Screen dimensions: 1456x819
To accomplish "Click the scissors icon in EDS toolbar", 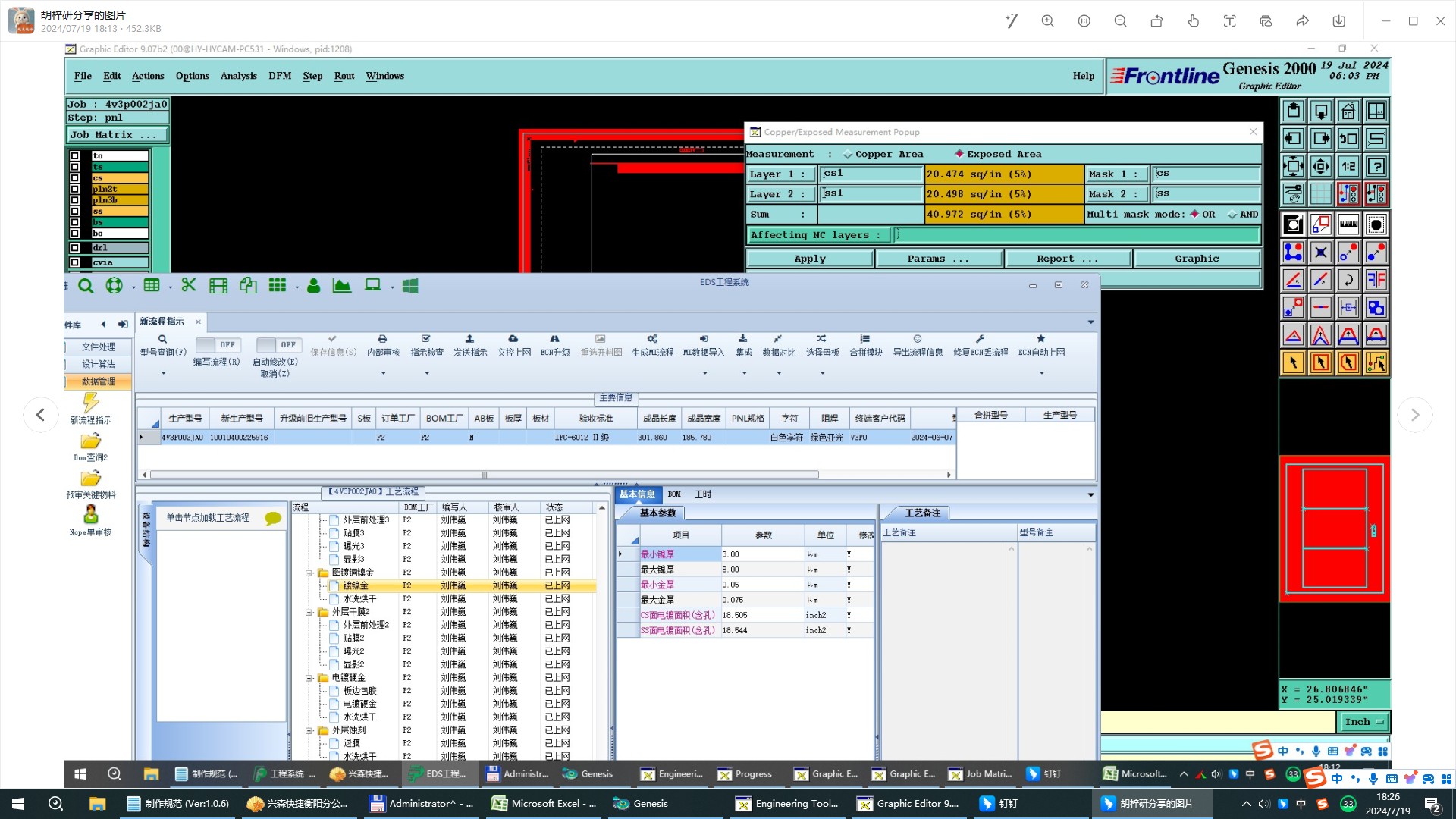I will point(189,285).
